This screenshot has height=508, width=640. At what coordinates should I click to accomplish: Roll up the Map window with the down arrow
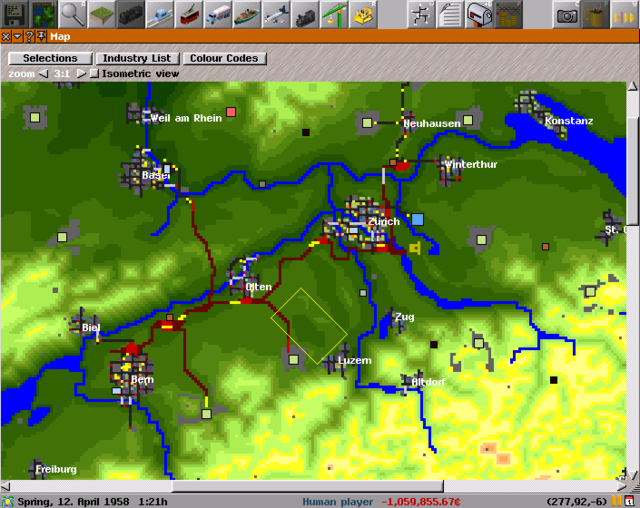18,37
